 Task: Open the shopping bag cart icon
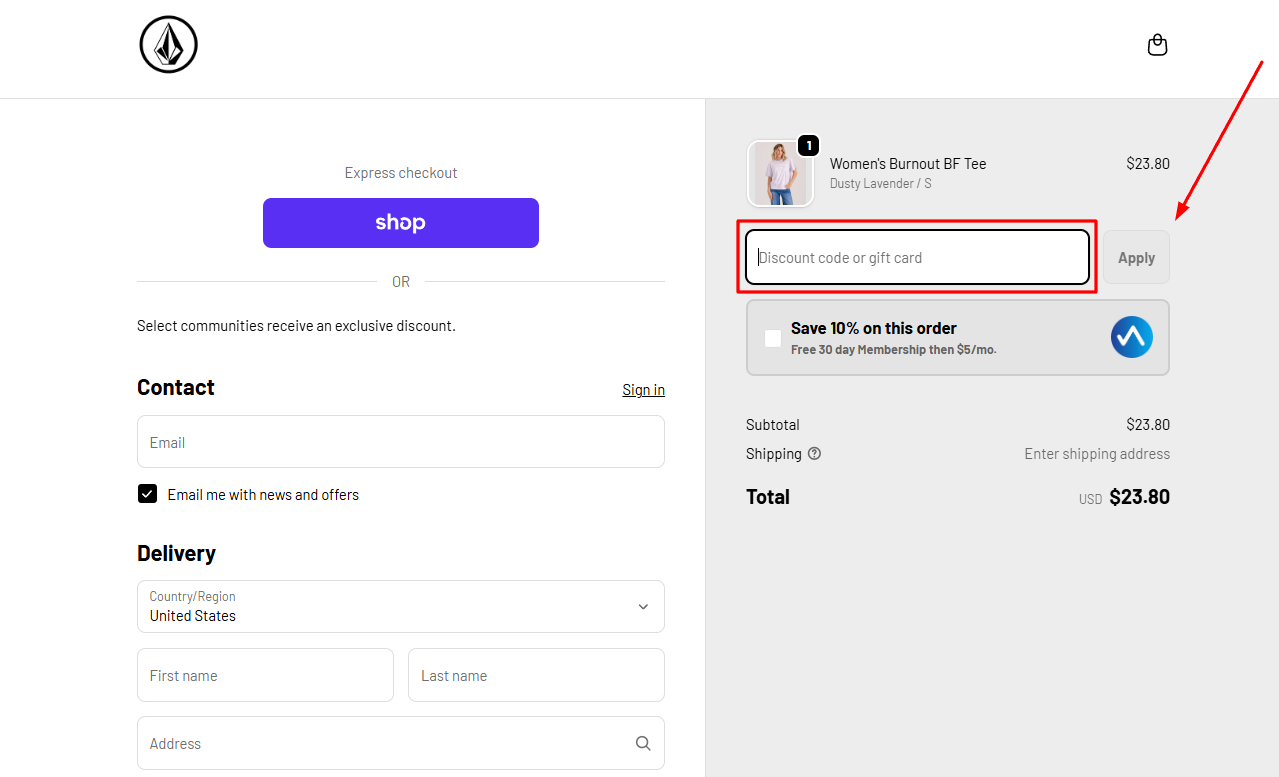[1157, 45]
